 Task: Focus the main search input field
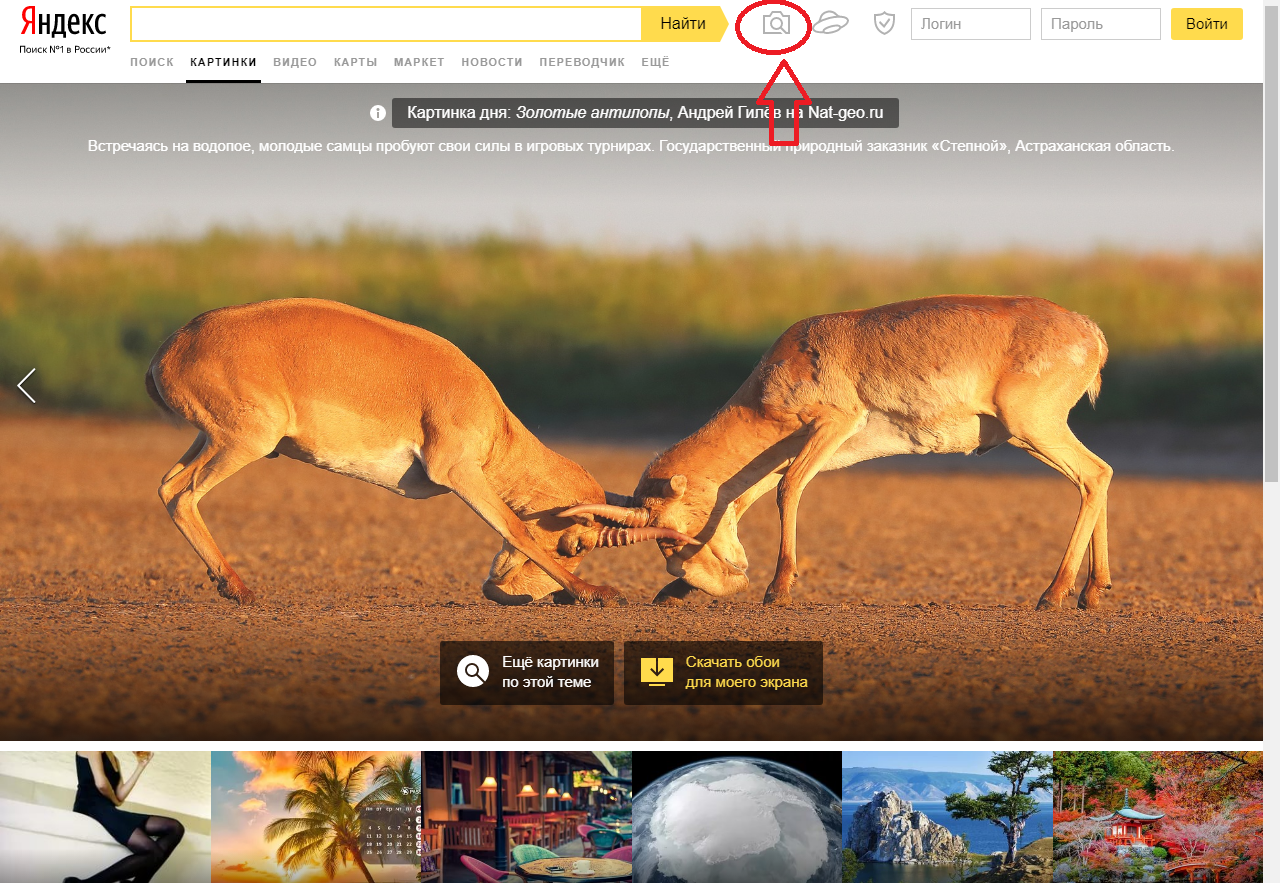pyautogui.click(x=386, y=24)
